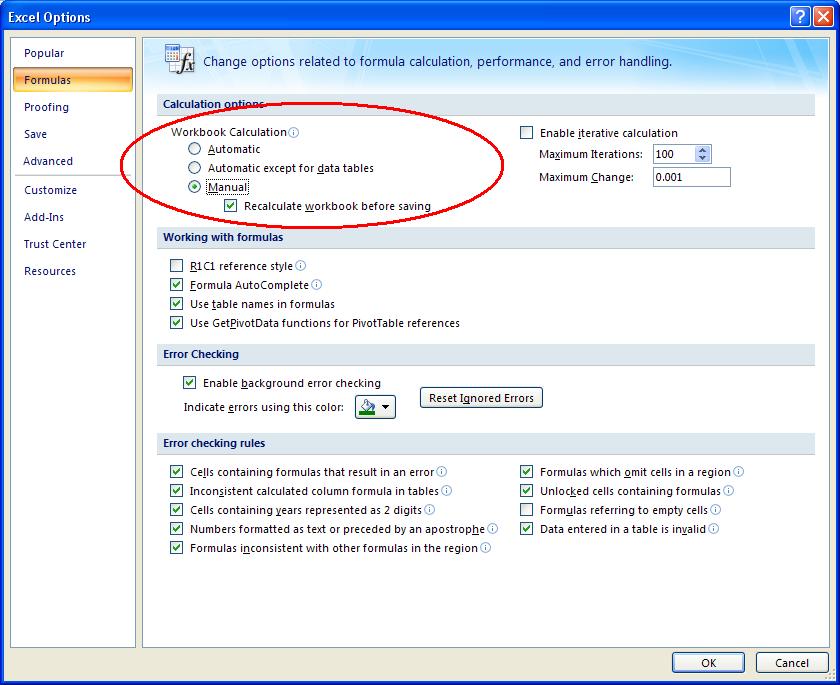The width and height of the screenshot is (840, 685).
Task: Toggle Use GetPivotData functions checkbox
Action: coord(176,322)
